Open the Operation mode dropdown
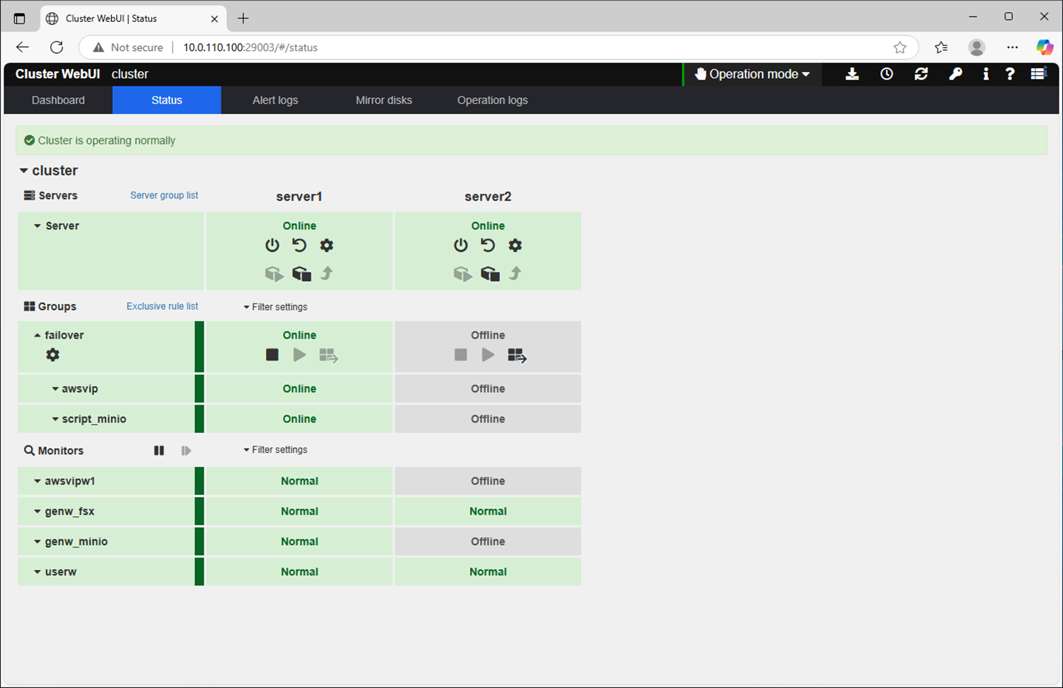 [x=752, y=74]
